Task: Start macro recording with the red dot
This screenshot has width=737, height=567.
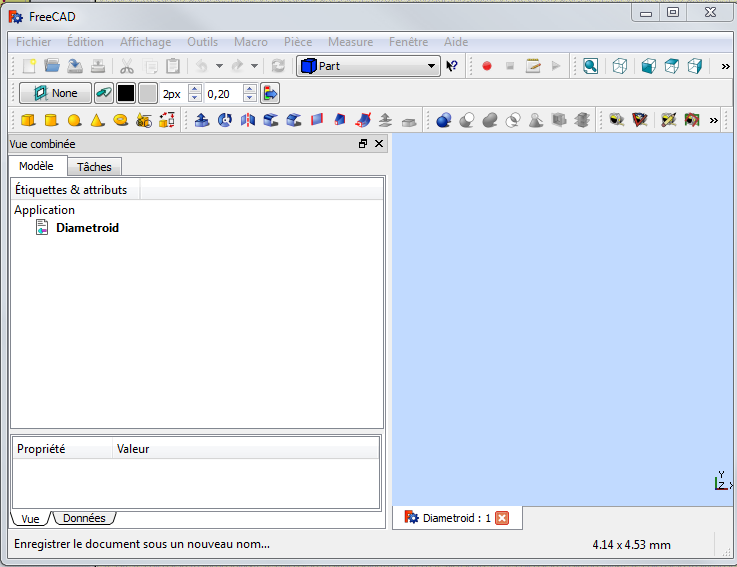Action: click(x=487, y=66)
